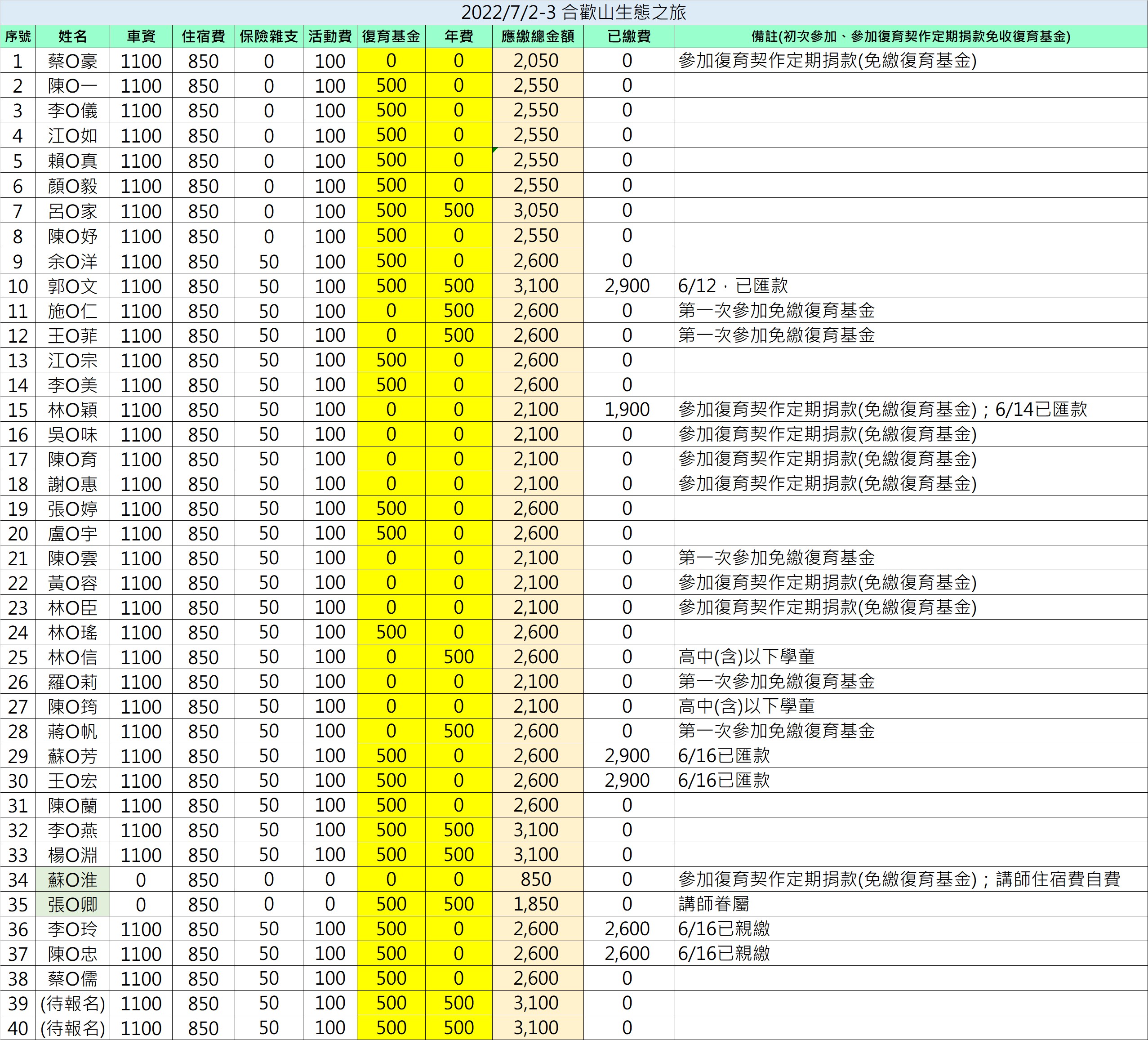Select the name cell 余O洋

click(73, 260)
